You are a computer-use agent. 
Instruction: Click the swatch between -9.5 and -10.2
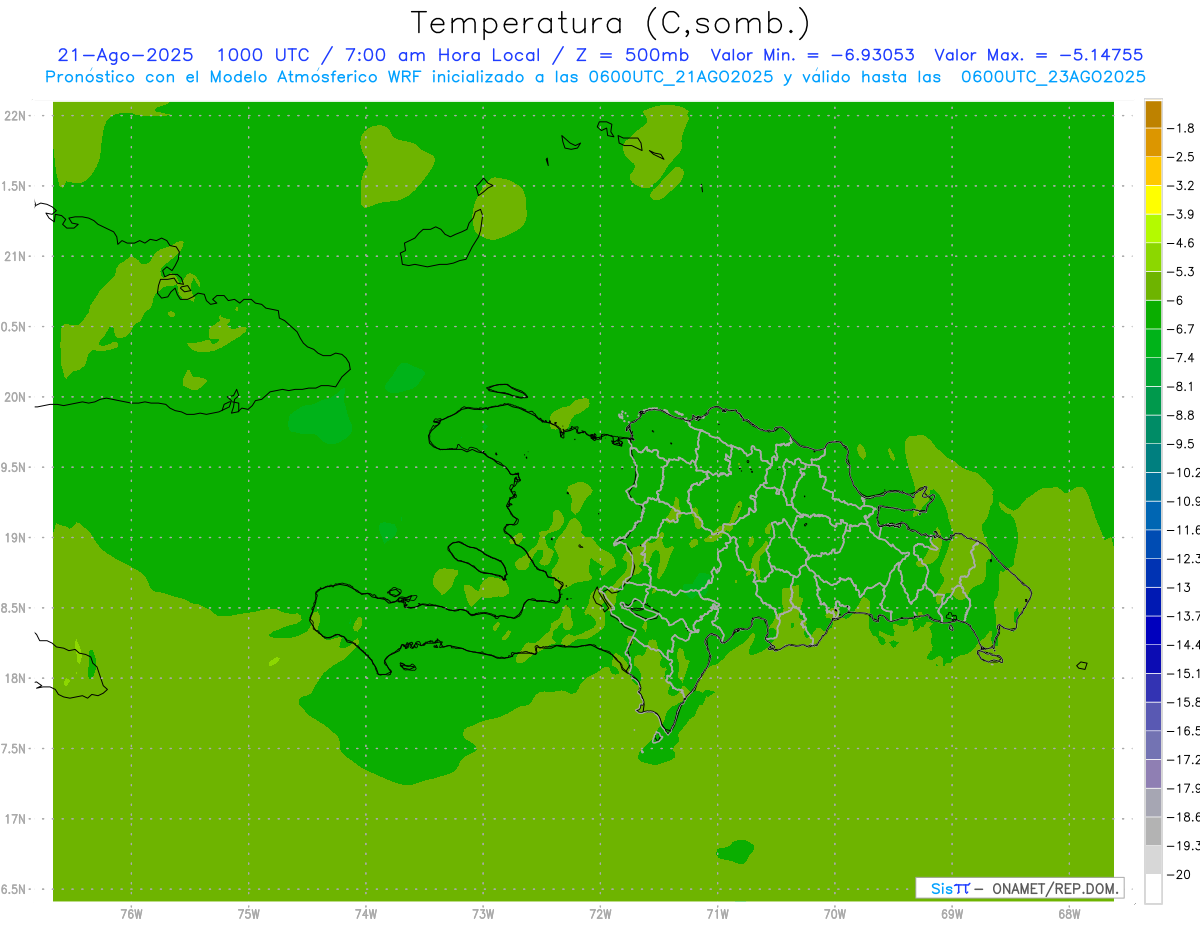pyautogui.click(x=1153, y=458)
